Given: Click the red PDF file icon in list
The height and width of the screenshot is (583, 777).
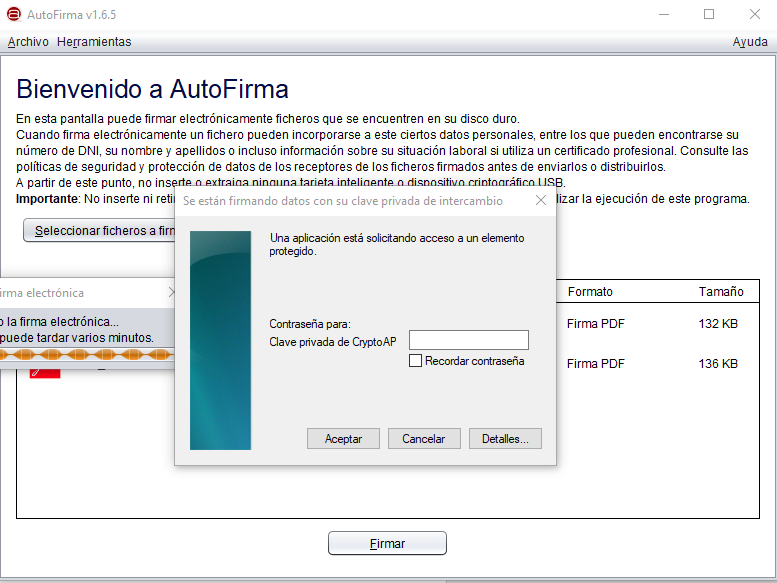Looking at the screenshot, I should coord(45,373).
